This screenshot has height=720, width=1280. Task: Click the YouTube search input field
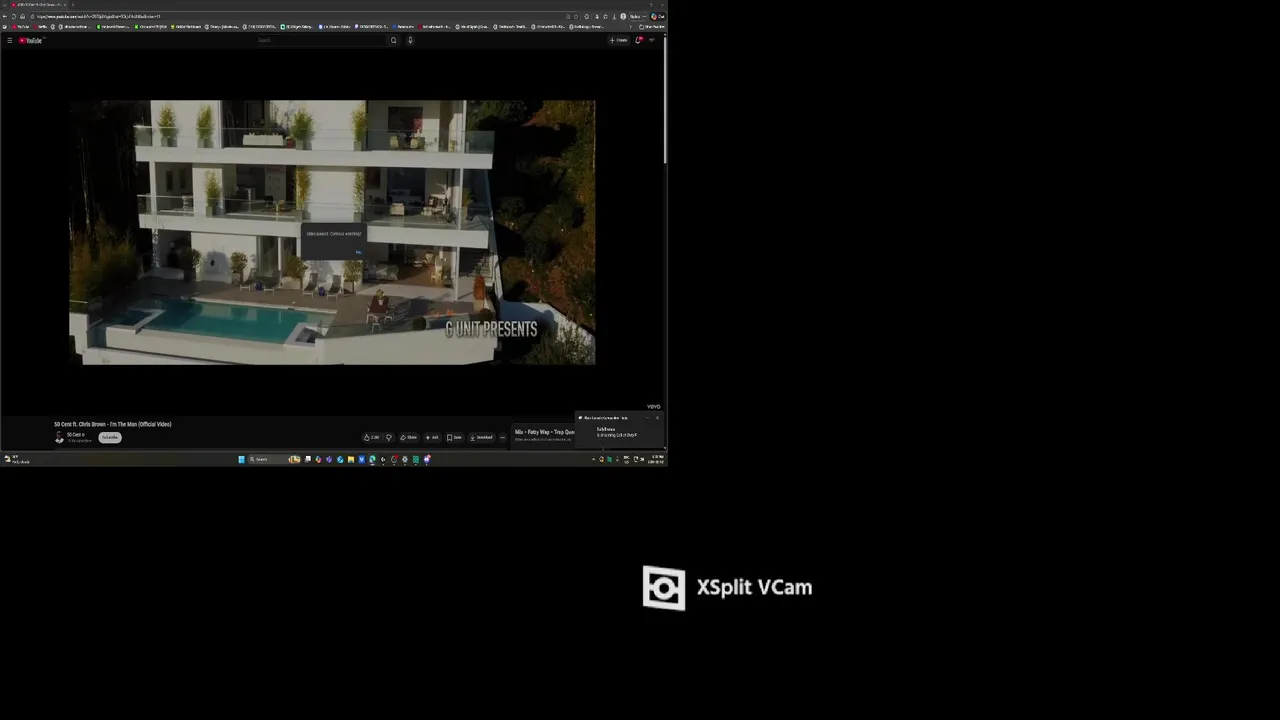click(320, 40)
